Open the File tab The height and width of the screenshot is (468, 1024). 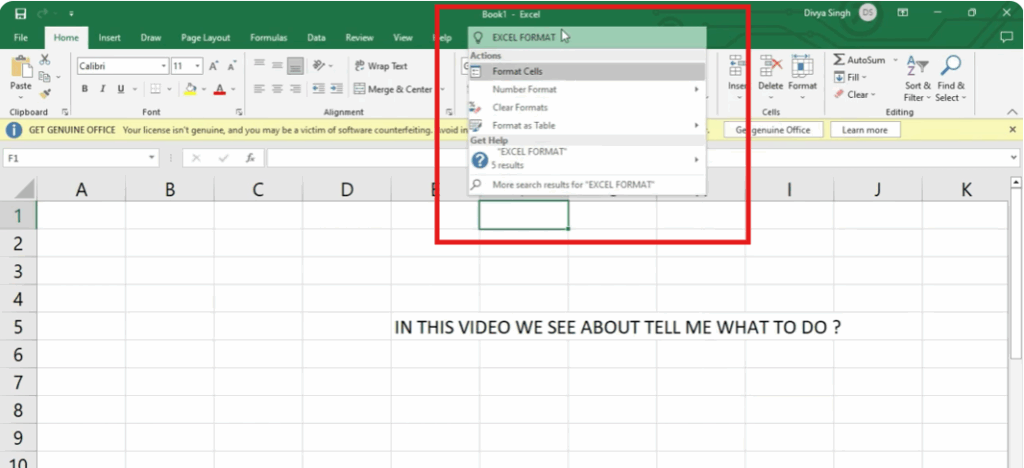pos(21,38)
